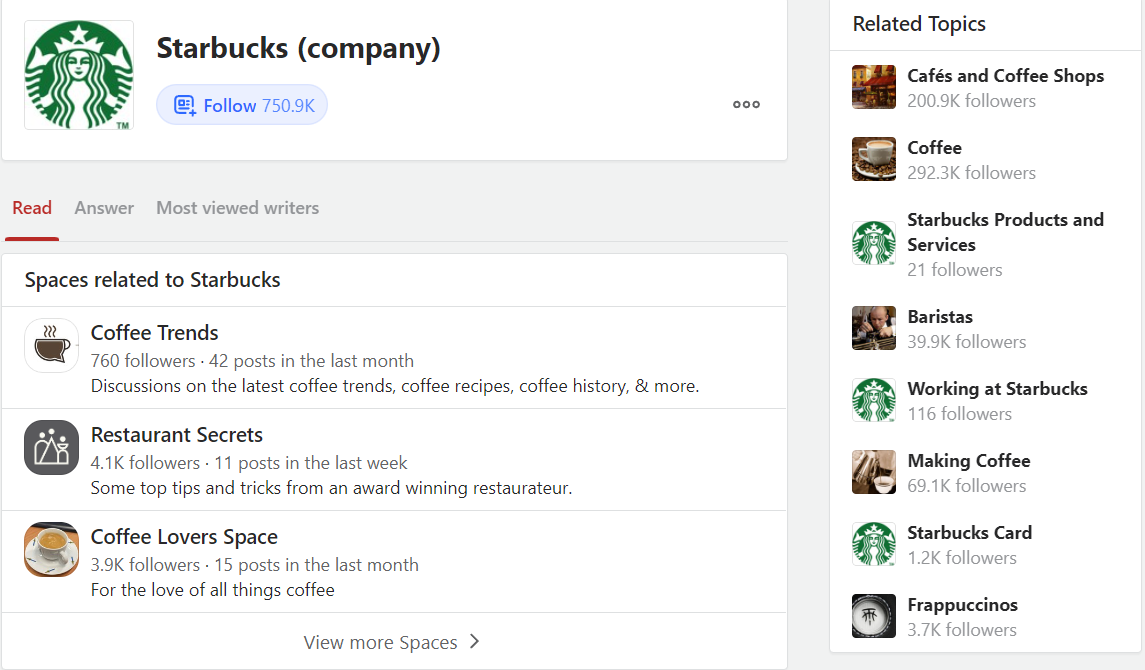1145x670 pixels.
Task: Click the '69.1K followers' count
Action: click(966, 486)
